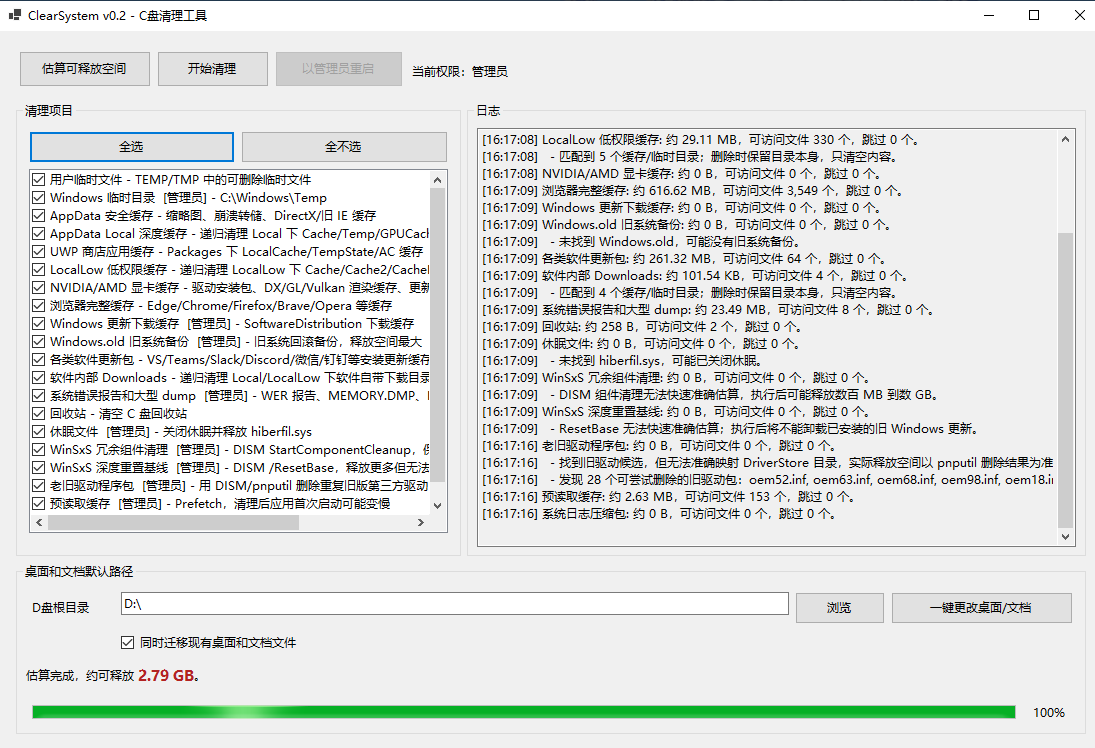
Task: Toggle 软件内部 Downloads checkbox
Action: (38, 378)
